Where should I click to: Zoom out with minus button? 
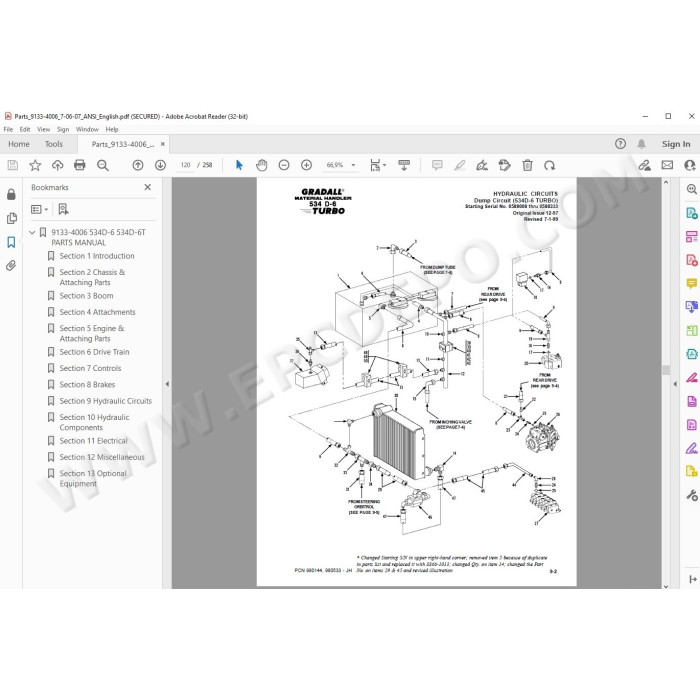click(x=284, y=165)
